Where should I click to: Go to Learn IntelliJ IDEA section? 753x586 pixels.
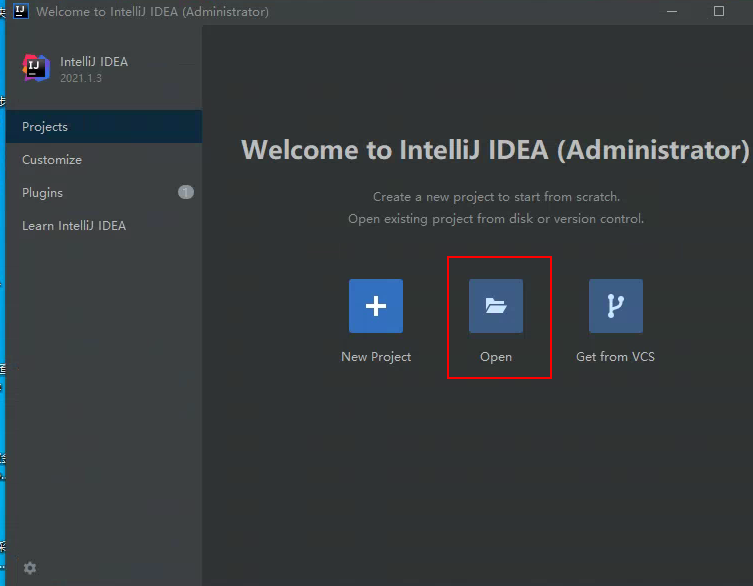[74, 226]
